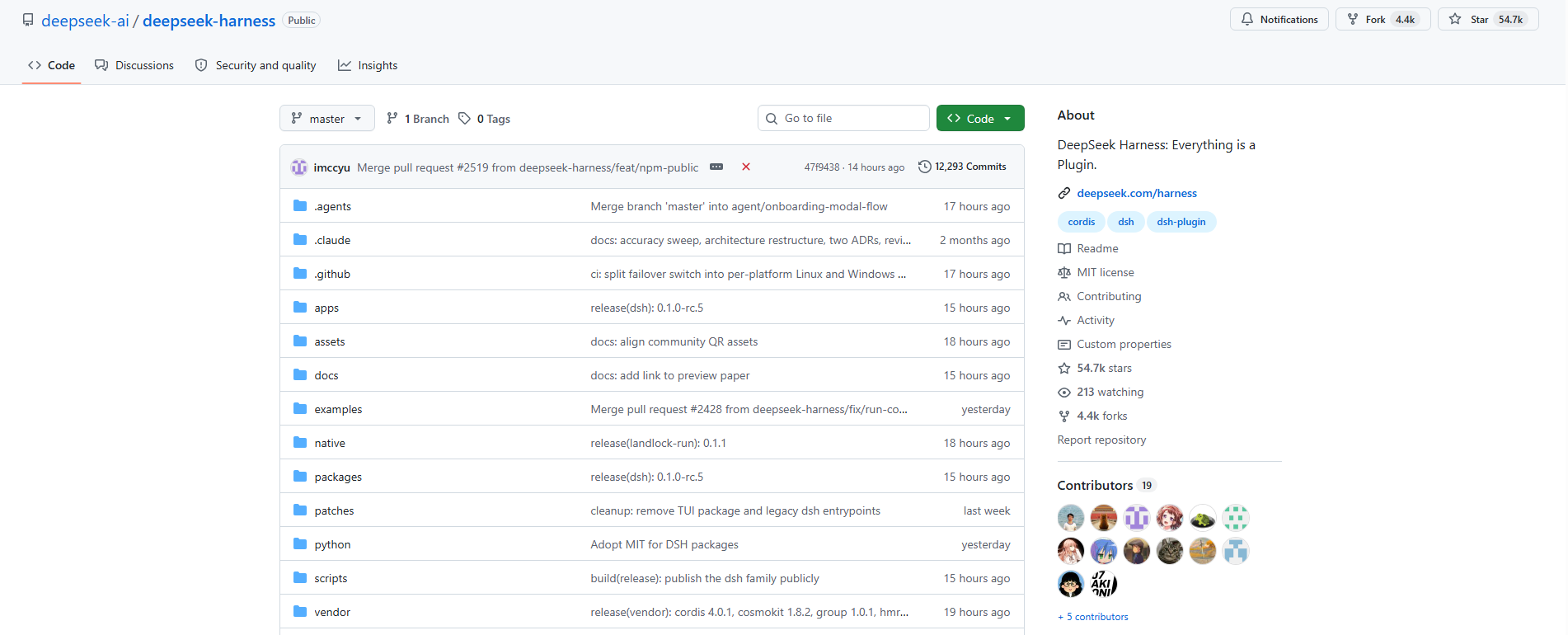The image size is (1568, 635).
Task: Open commit 'build(release): publish the dsh family publicly'
Action: point(705,578)
